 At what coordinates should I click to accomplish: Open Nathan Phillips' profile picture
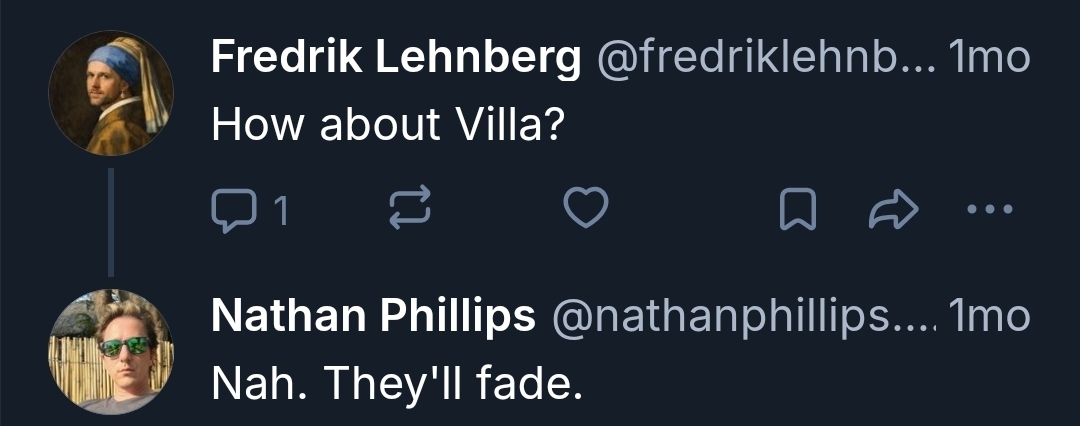point(110,351)
